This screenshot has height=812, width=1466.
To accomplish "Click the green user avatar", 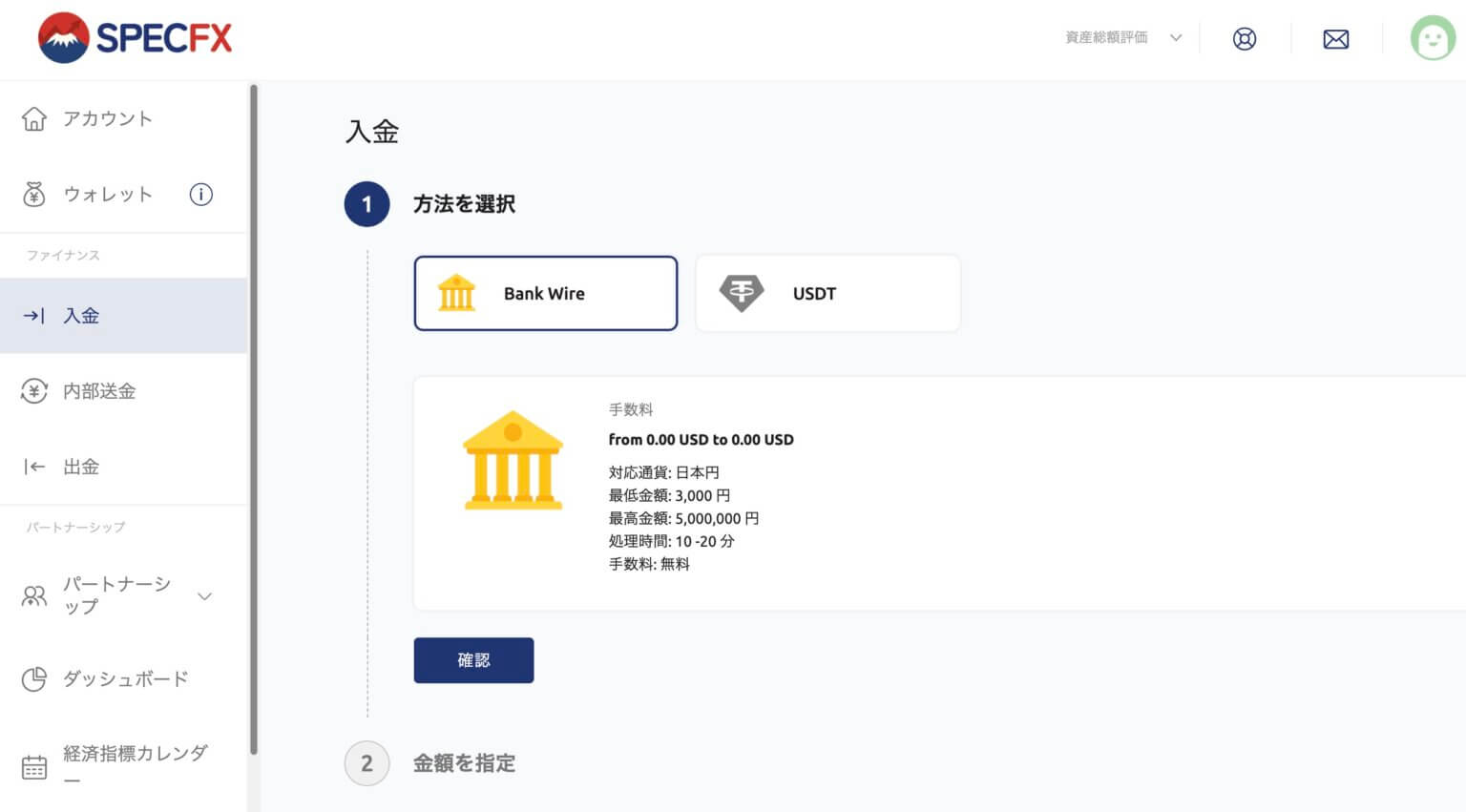I will coord(1432,39).
